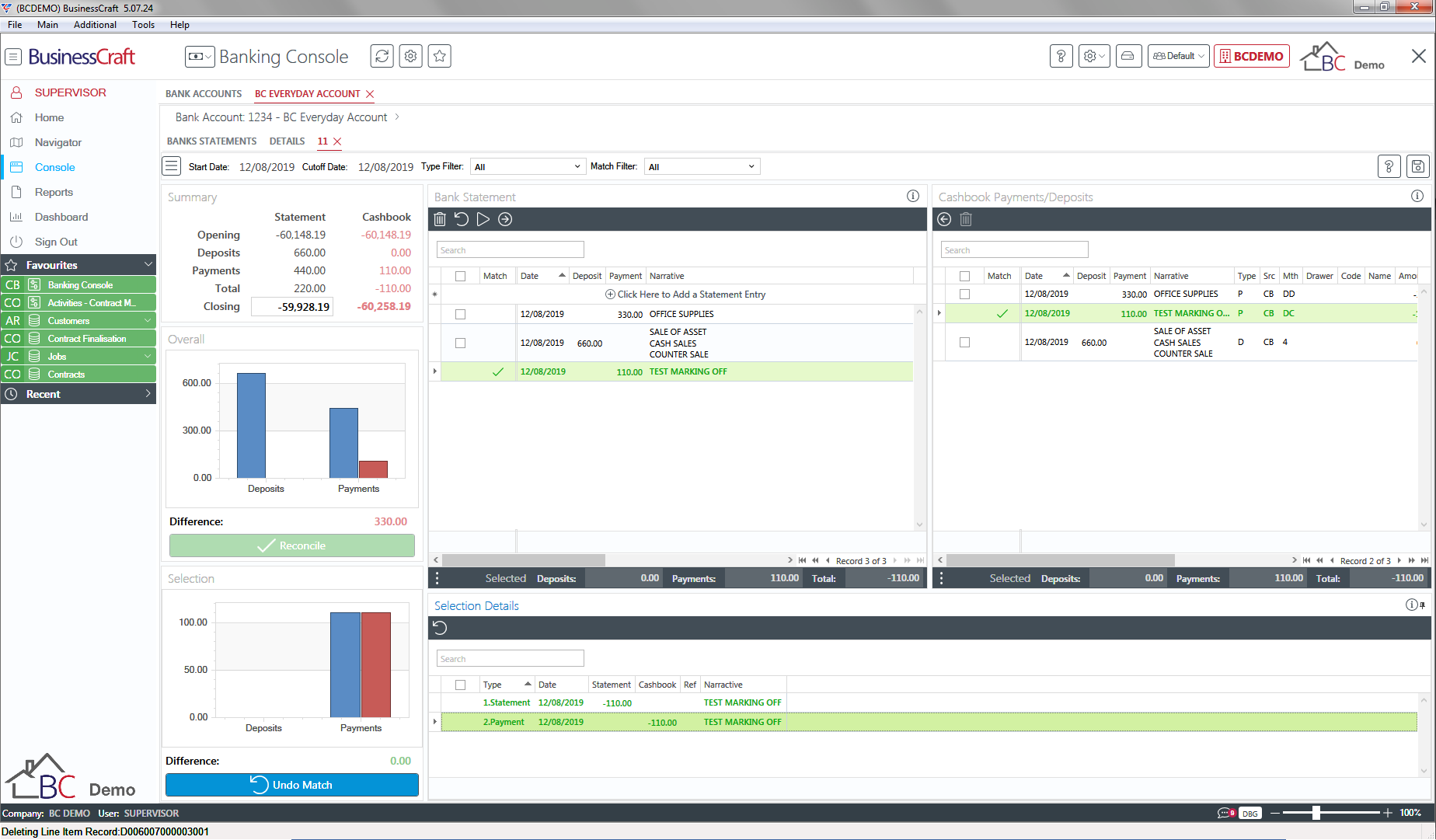Expand the top-bar settings gear dropdown
Screen dimensions: 1436x840
coord(1093,56)
